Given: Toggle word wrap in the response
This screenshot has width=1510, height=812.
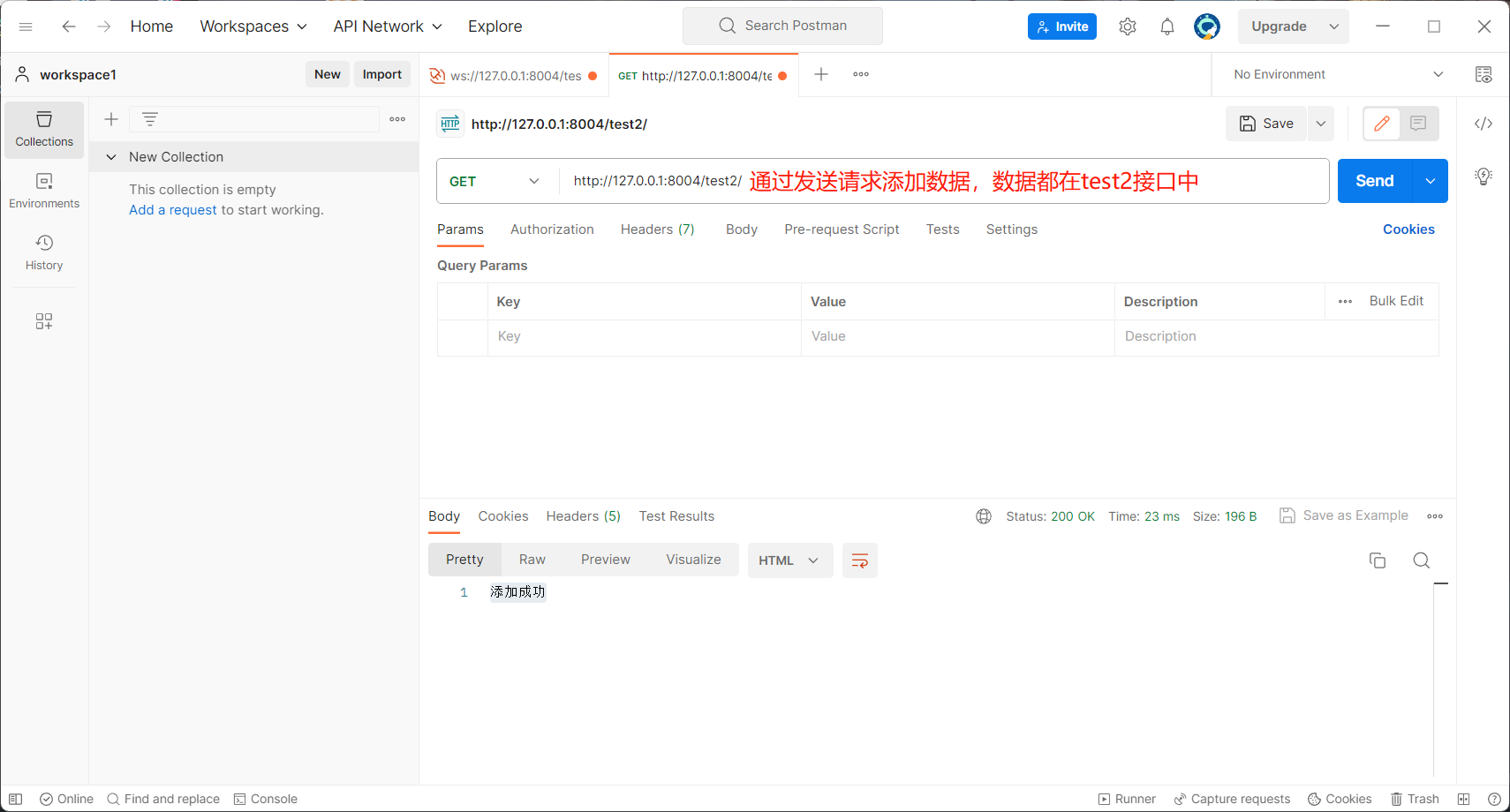Looking at the screenshot, I should coord(860,560).
